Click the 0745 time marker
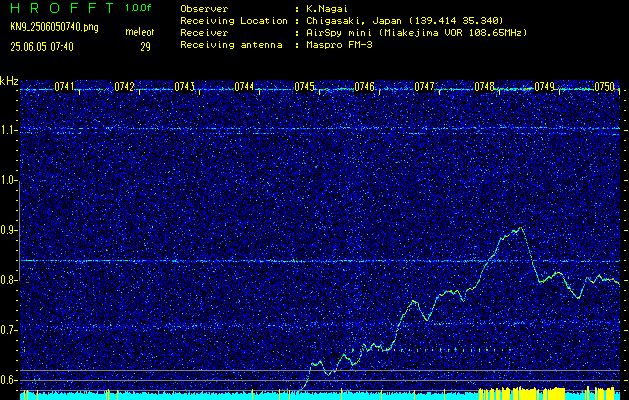The image size is (629, 400). tap(304, 87)
